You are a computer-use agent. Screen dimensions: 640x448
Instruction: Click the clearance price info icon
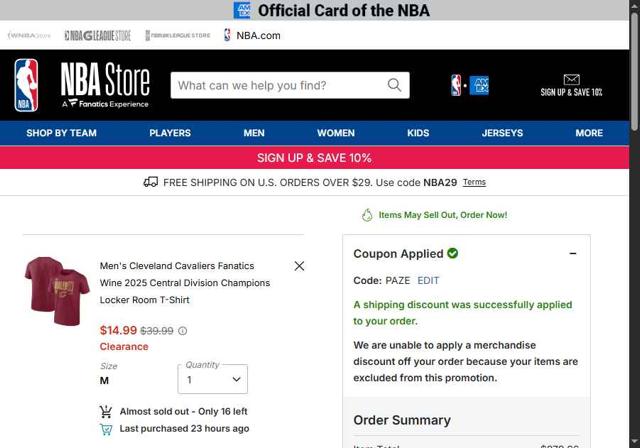coord(182,331)
